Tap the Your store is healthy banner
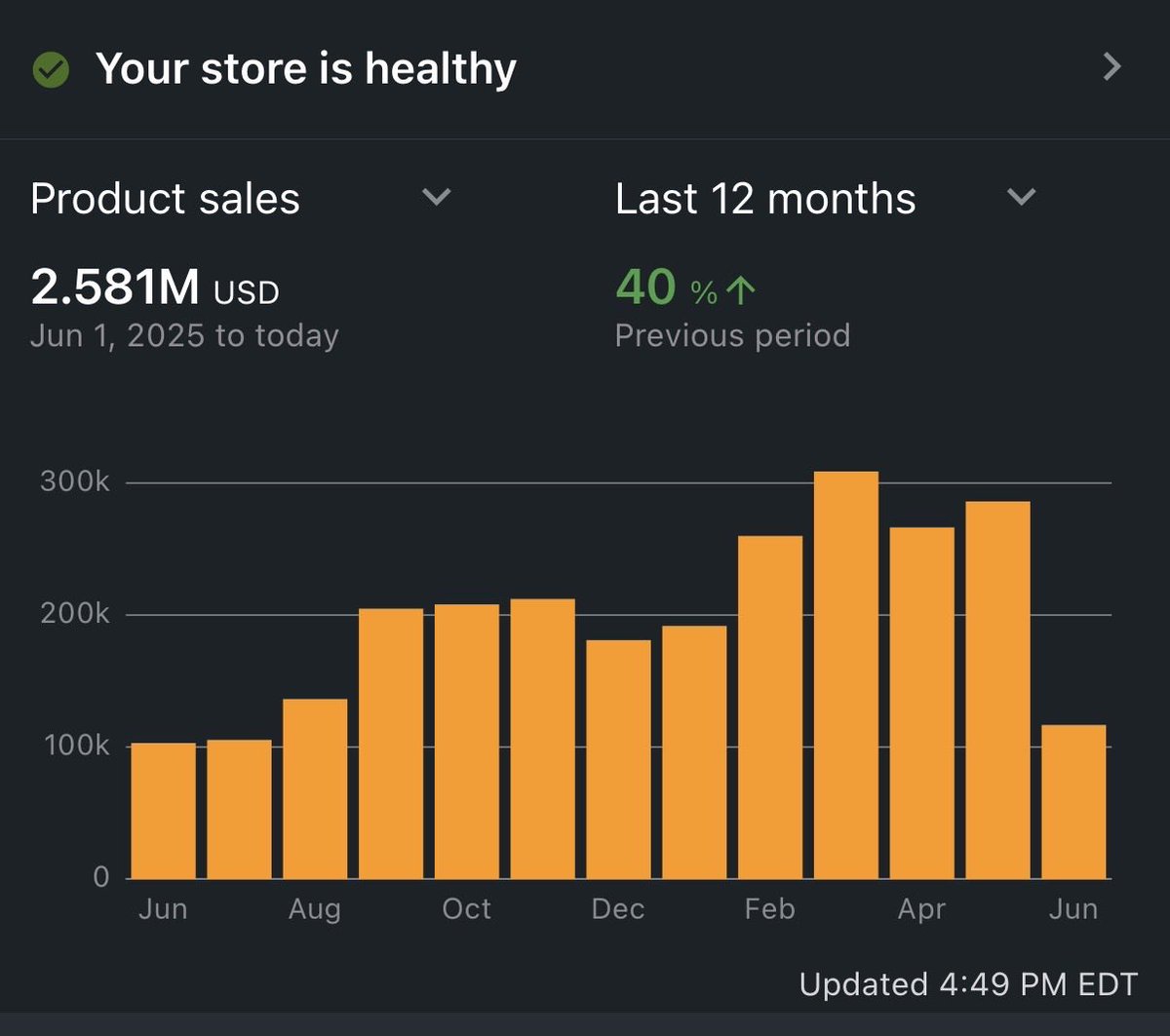Viewport: 1170px width, 1036px height. [585, 68]
